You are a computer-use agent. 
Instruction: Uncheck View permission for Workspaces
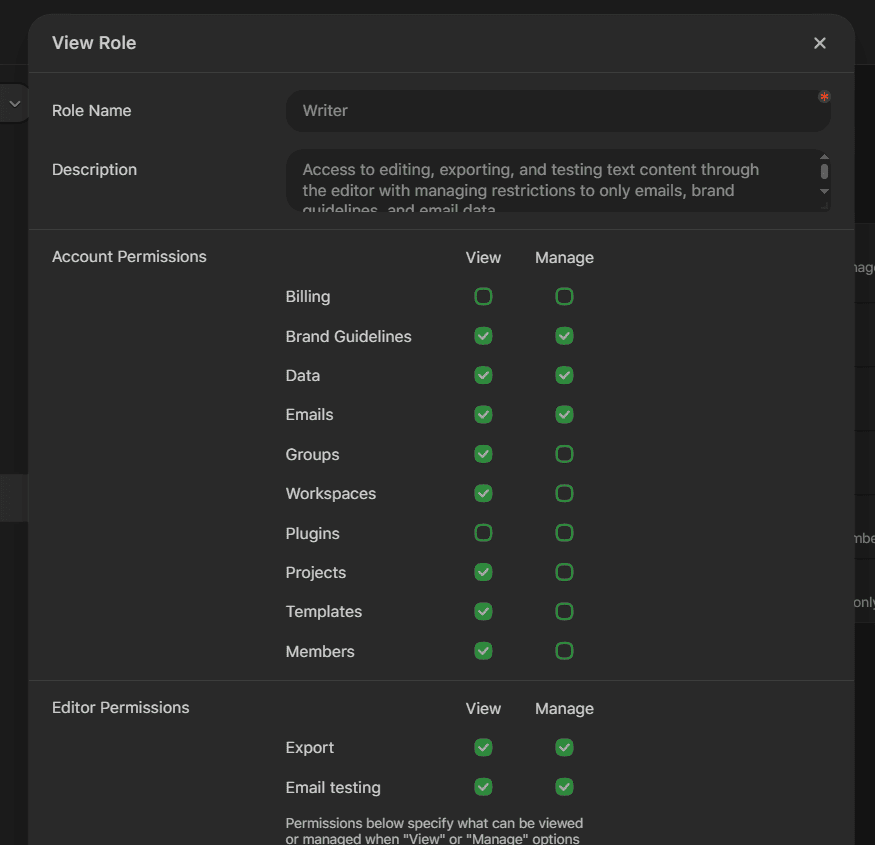pyautogui.click(x=483, y=493)
